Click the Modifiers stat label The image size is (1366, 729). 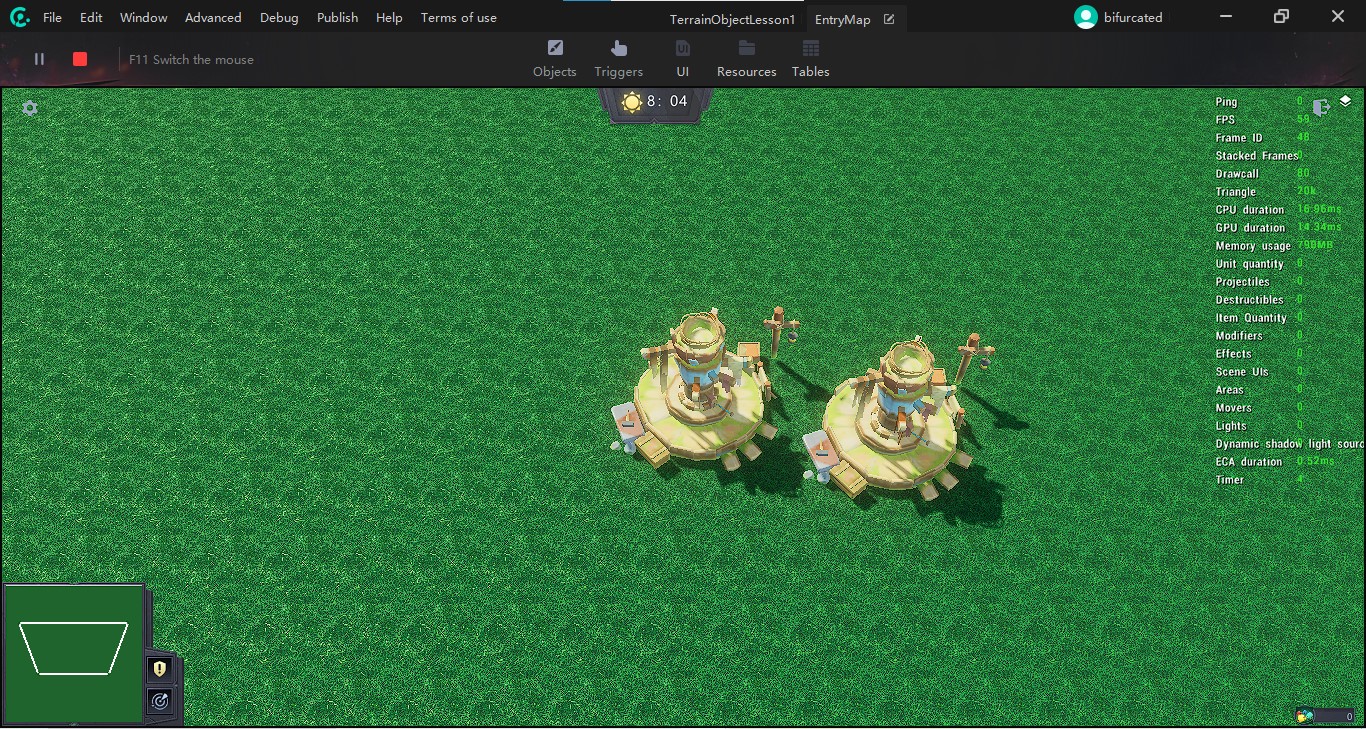pyautogui.click(x=1239, y=336)
